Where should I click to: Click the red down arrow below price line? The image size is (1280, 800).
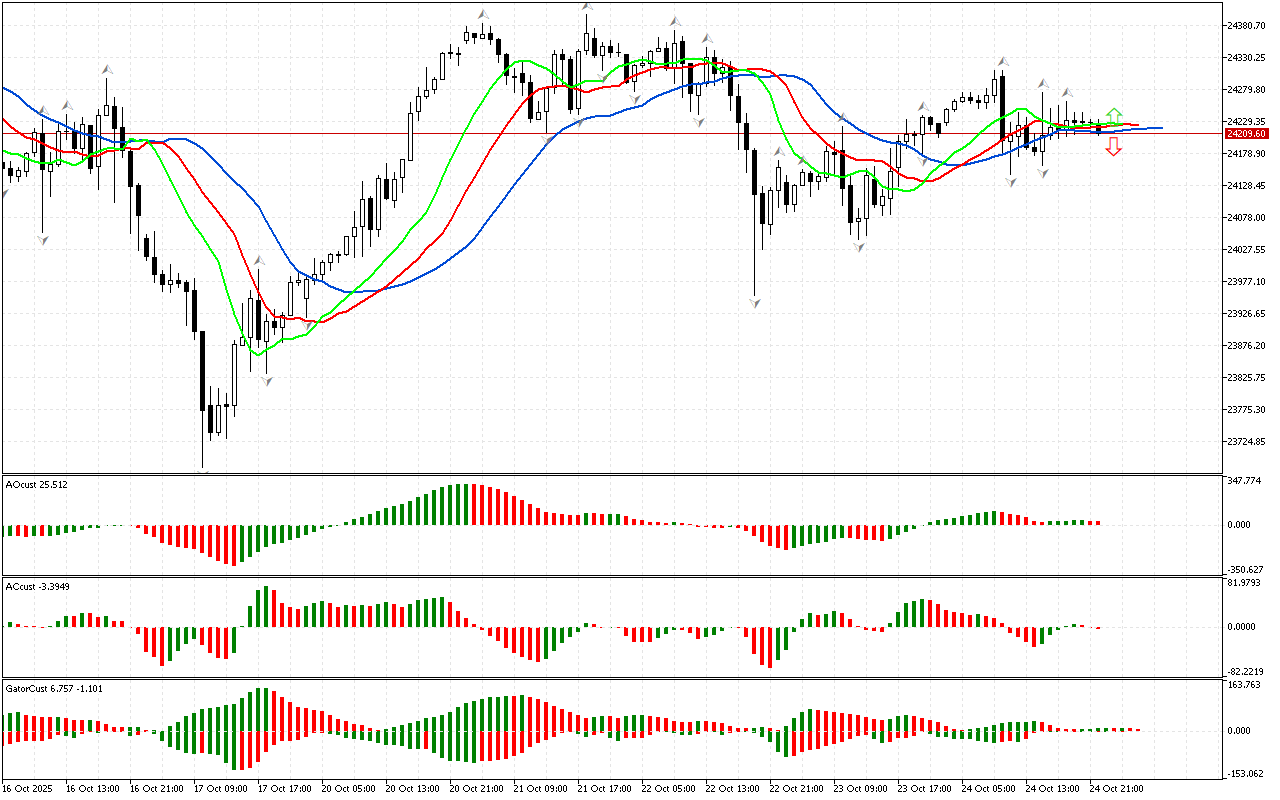coord(1113,147)
